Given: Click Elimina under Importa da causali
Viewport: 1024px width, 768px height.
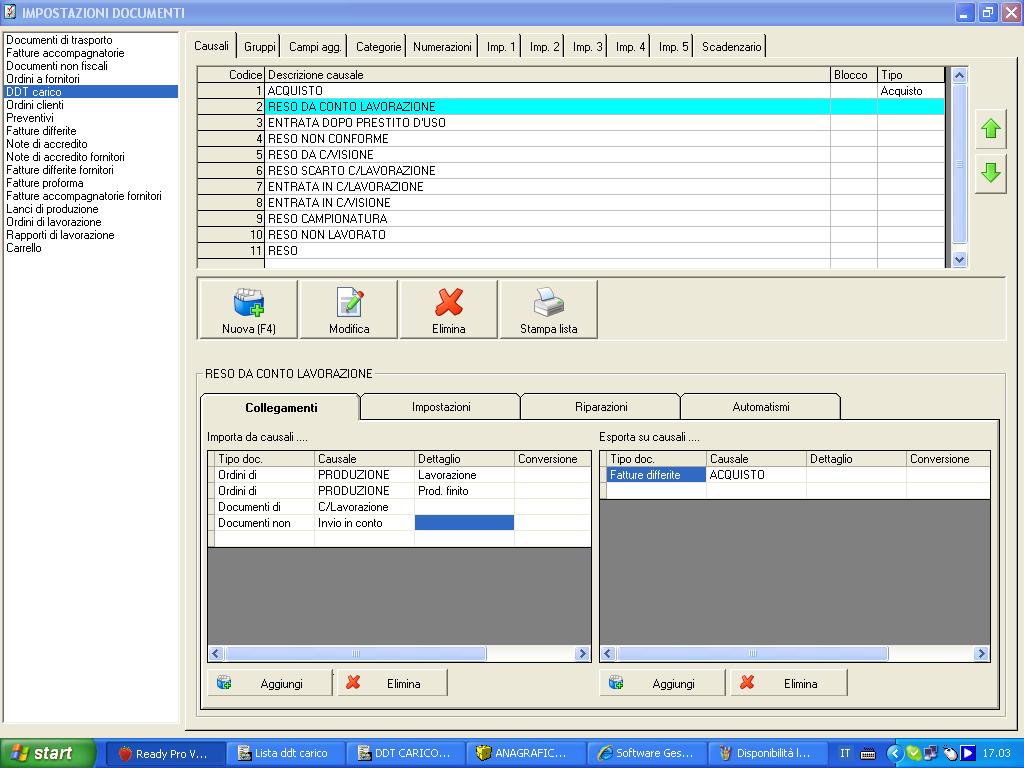Looking at the screenshot, I should [x=392, y=683].
